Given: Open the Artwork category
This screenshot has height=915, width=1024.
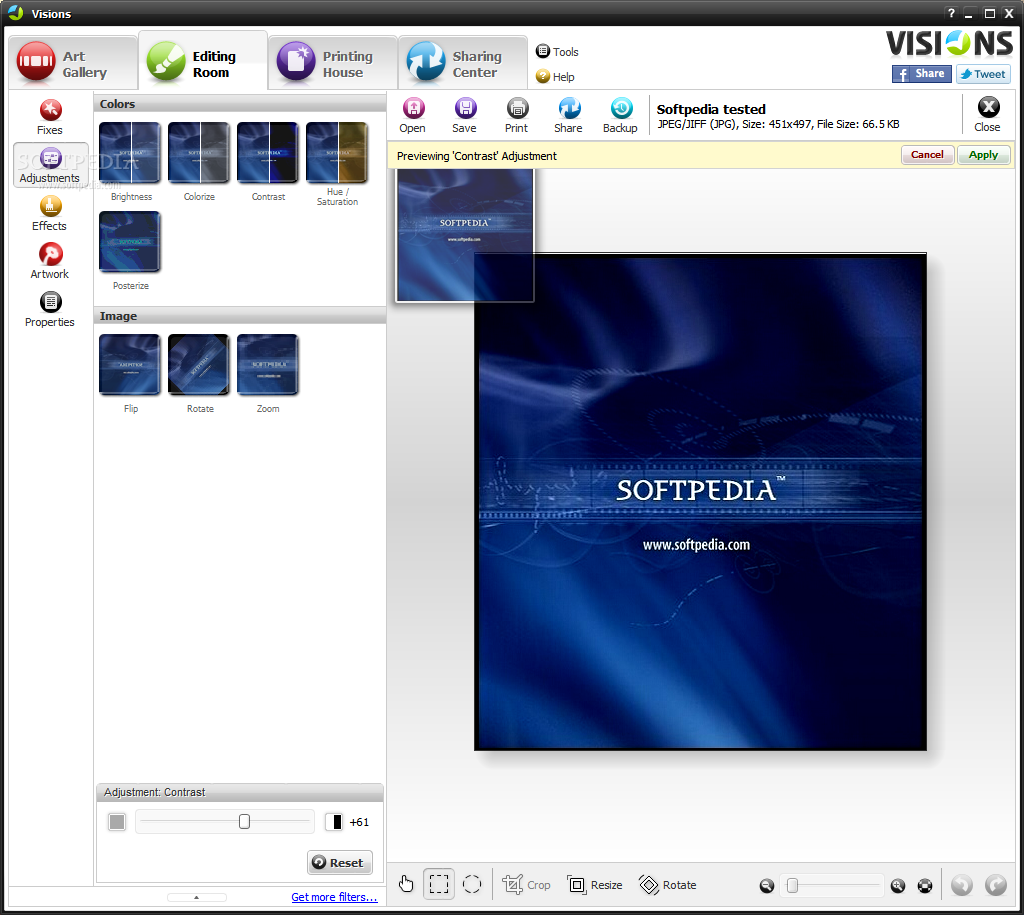Looking at the screenshot, I should pyautogui.click(x=50, y=261).
